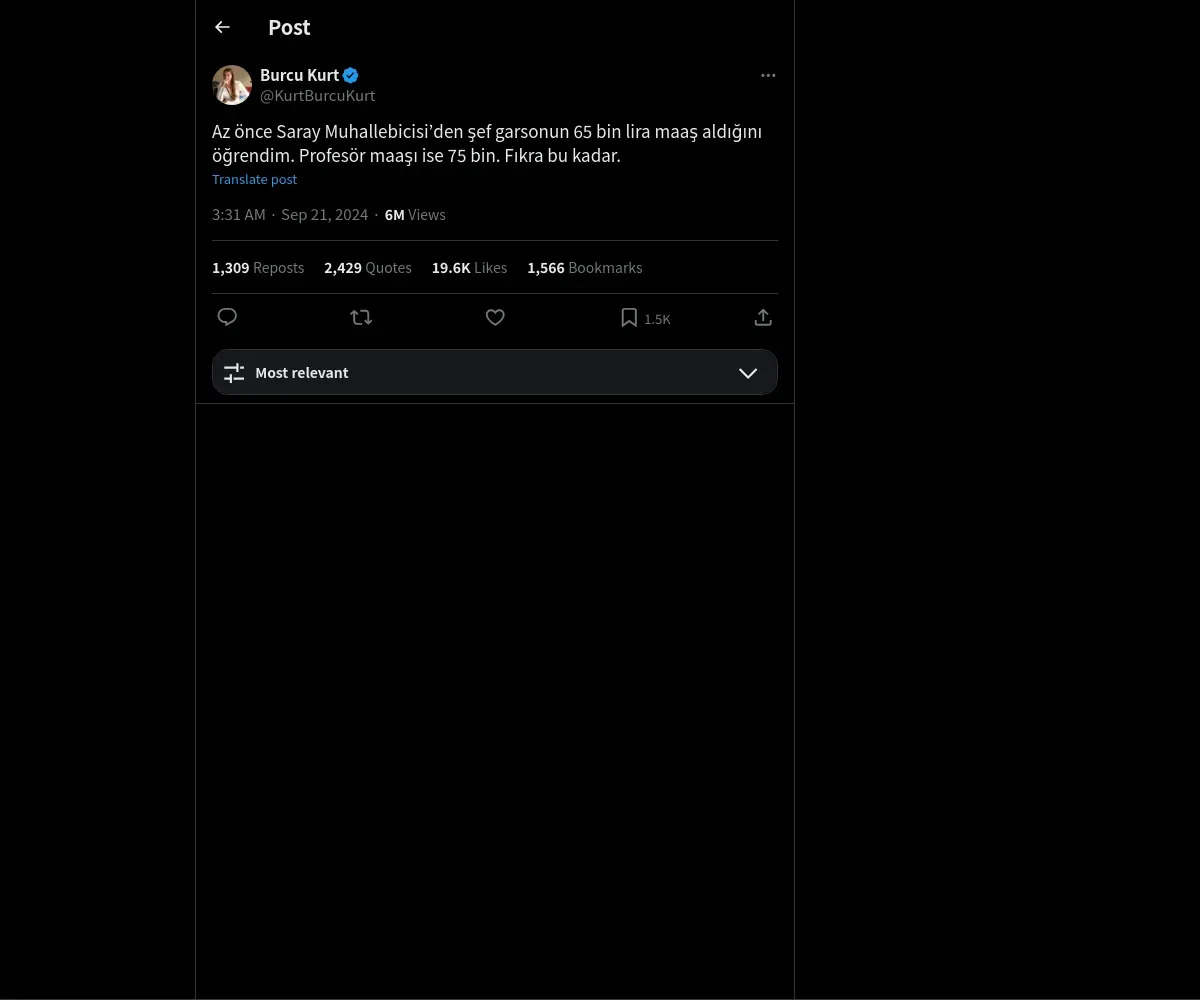View the 19.6K Likes count
This screenshot has height=1000, width=1200.
point(469,268)
